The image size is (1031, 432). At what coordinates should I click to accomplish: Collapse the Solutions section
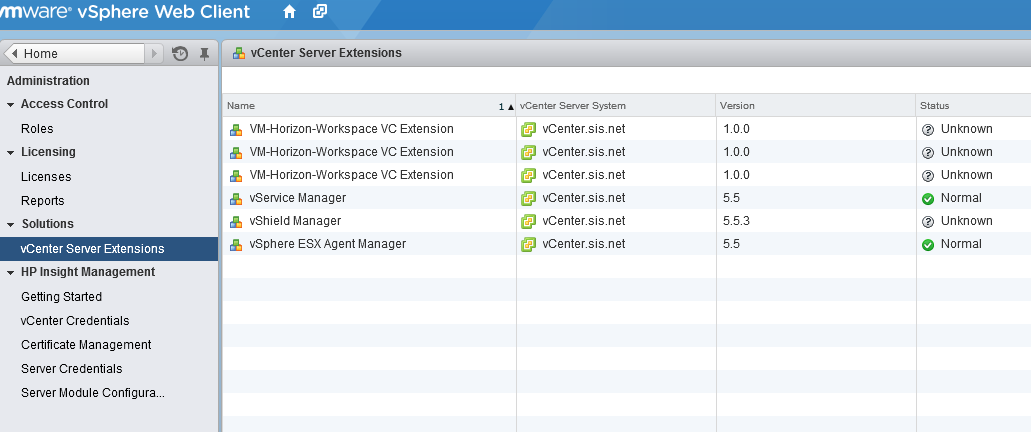[x=11, y=225]
